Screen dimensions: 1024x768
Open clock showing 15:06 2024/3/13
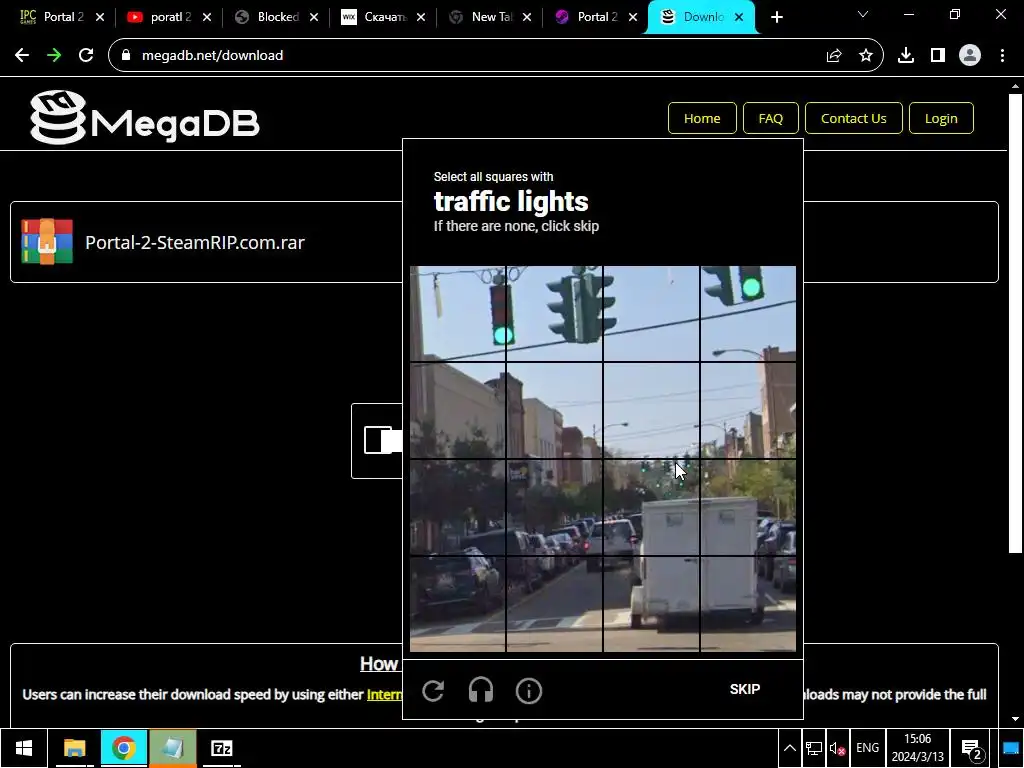coord(918,748)
